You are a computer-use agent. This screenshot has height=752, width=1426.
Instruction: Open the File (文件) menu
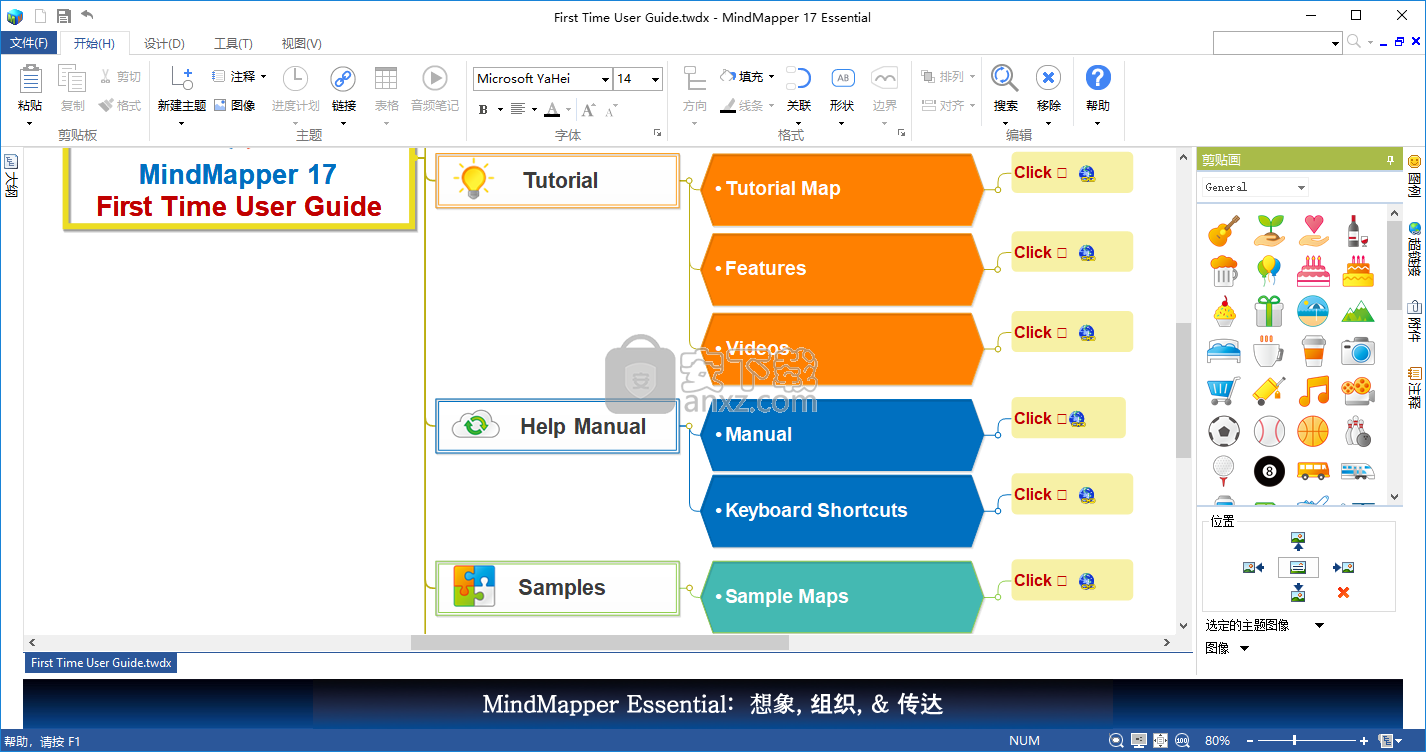(x=29, y=43)
